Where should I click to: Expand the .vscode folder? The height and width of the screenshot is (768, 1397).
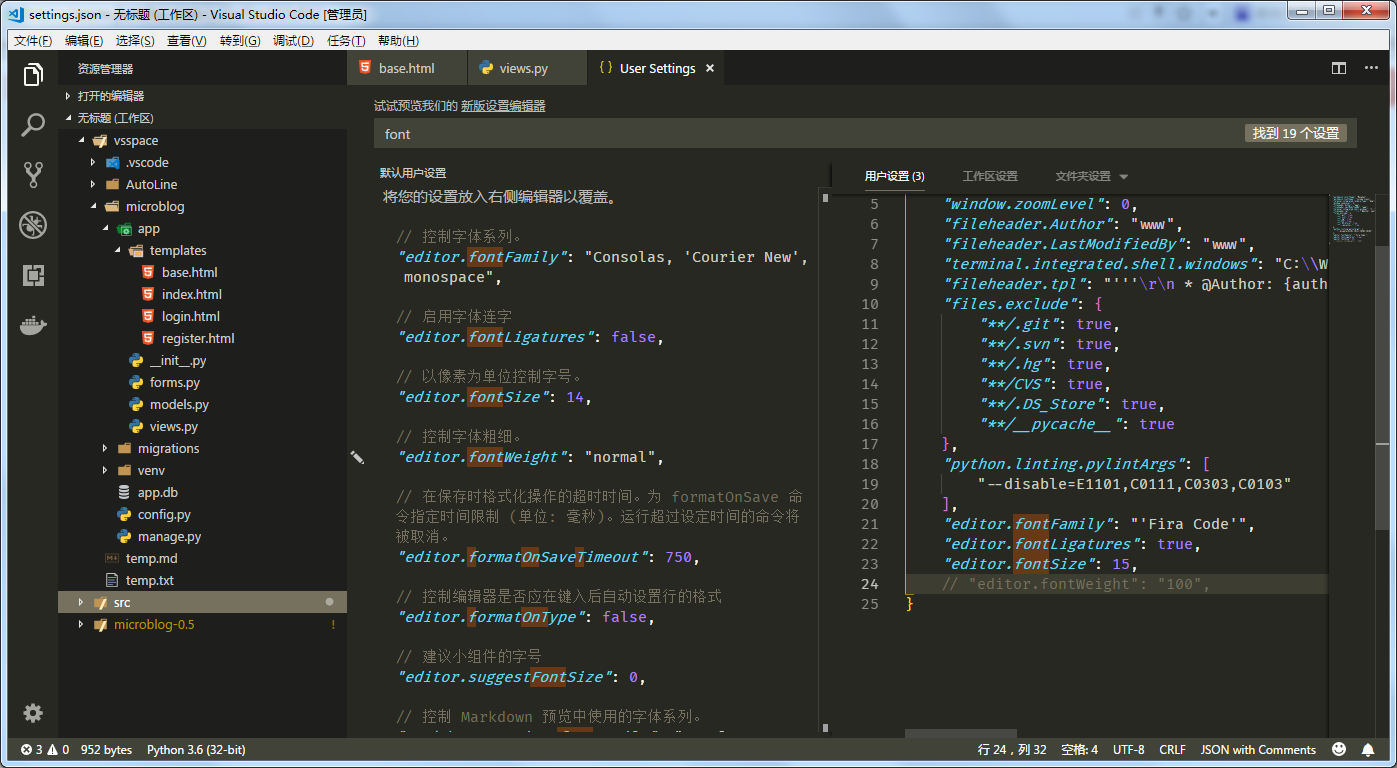147,162
